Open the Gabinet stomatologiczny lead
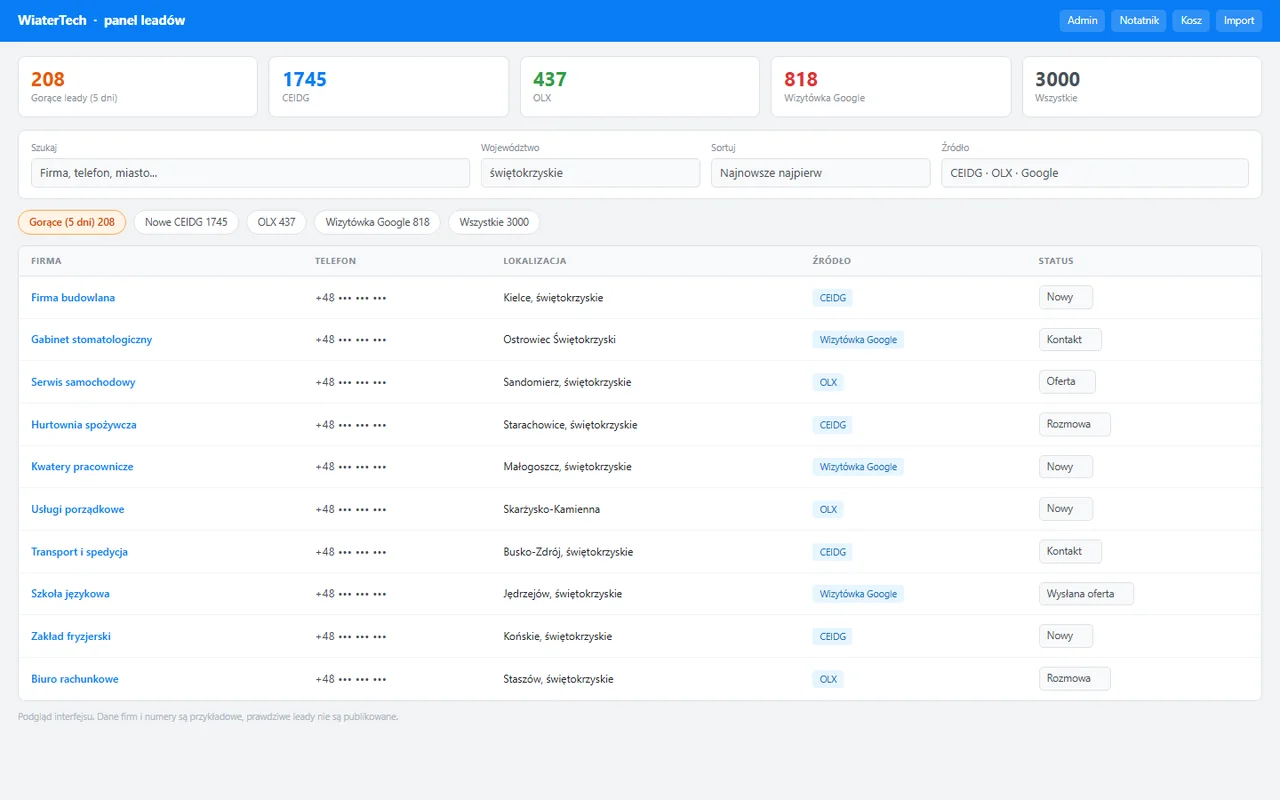 [x=92, y=340]
